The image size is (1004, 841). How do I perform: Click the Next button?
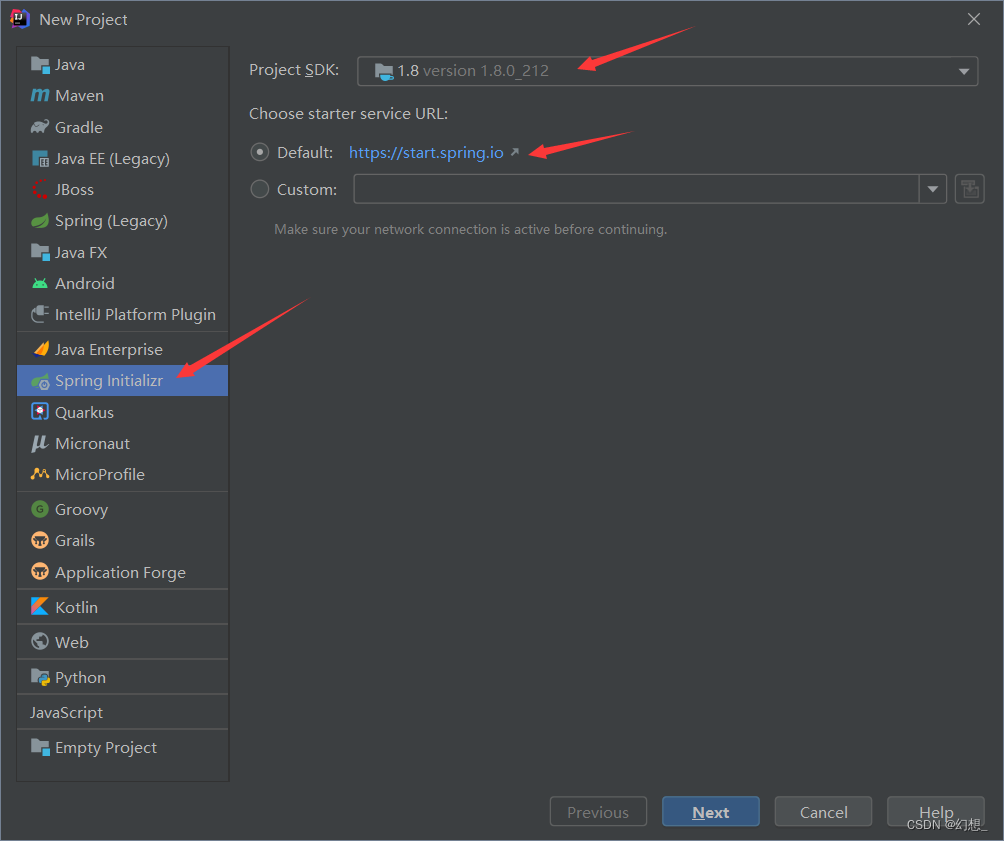point(711,812)
